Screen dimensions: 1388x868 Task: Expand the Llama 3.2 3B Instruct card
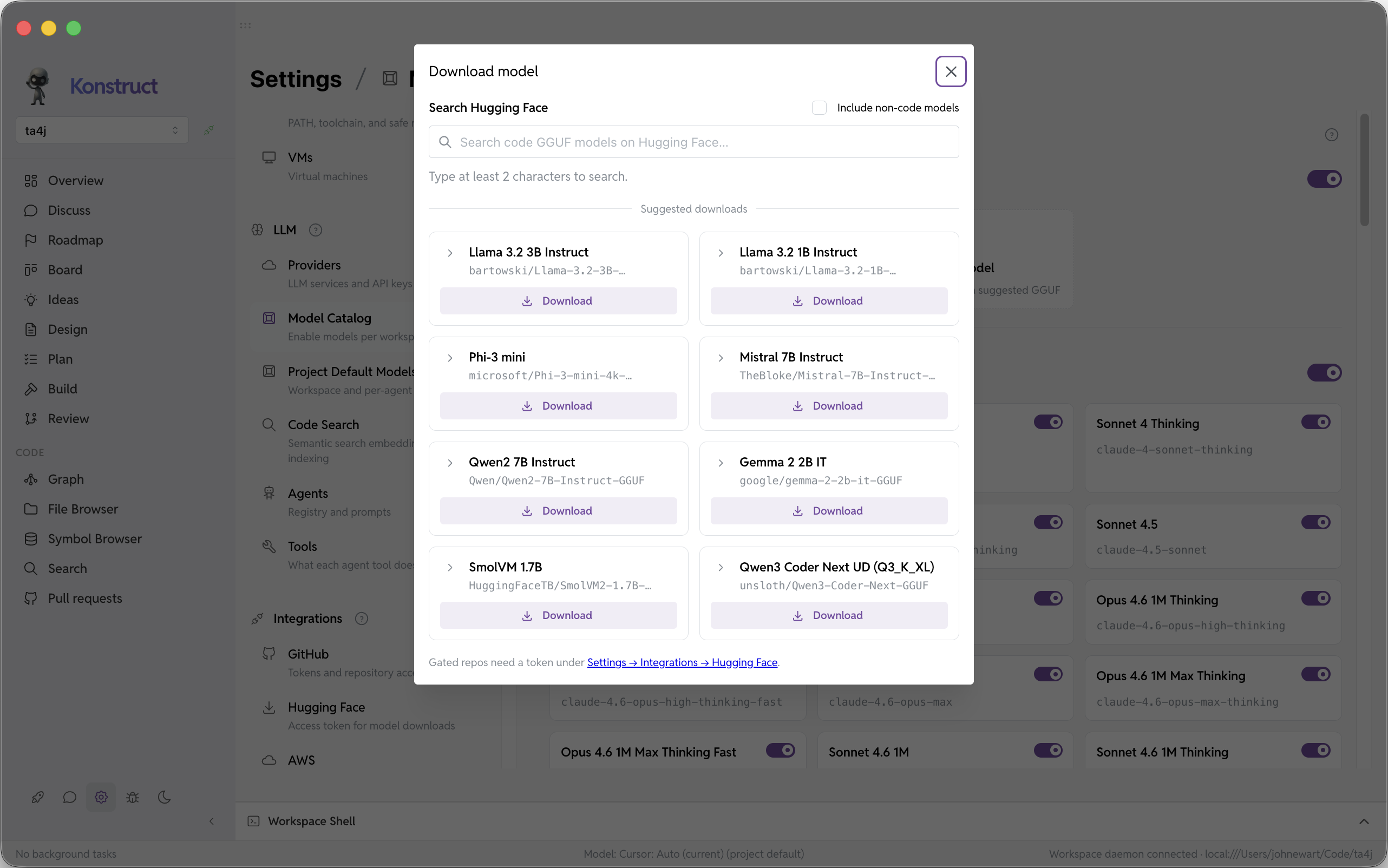coord(450,253)
